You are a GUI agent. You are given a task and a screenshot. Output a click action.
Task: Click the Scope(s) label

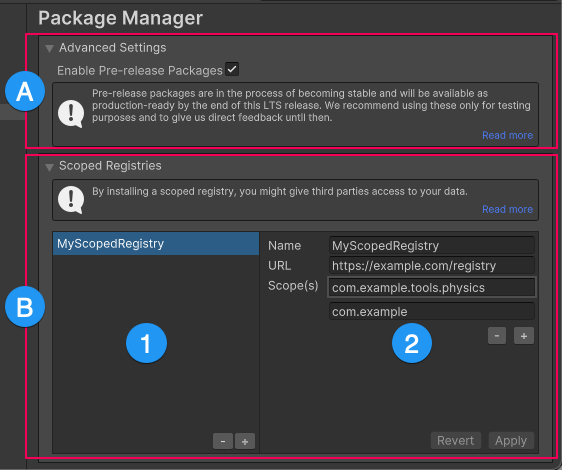point(293,286)
